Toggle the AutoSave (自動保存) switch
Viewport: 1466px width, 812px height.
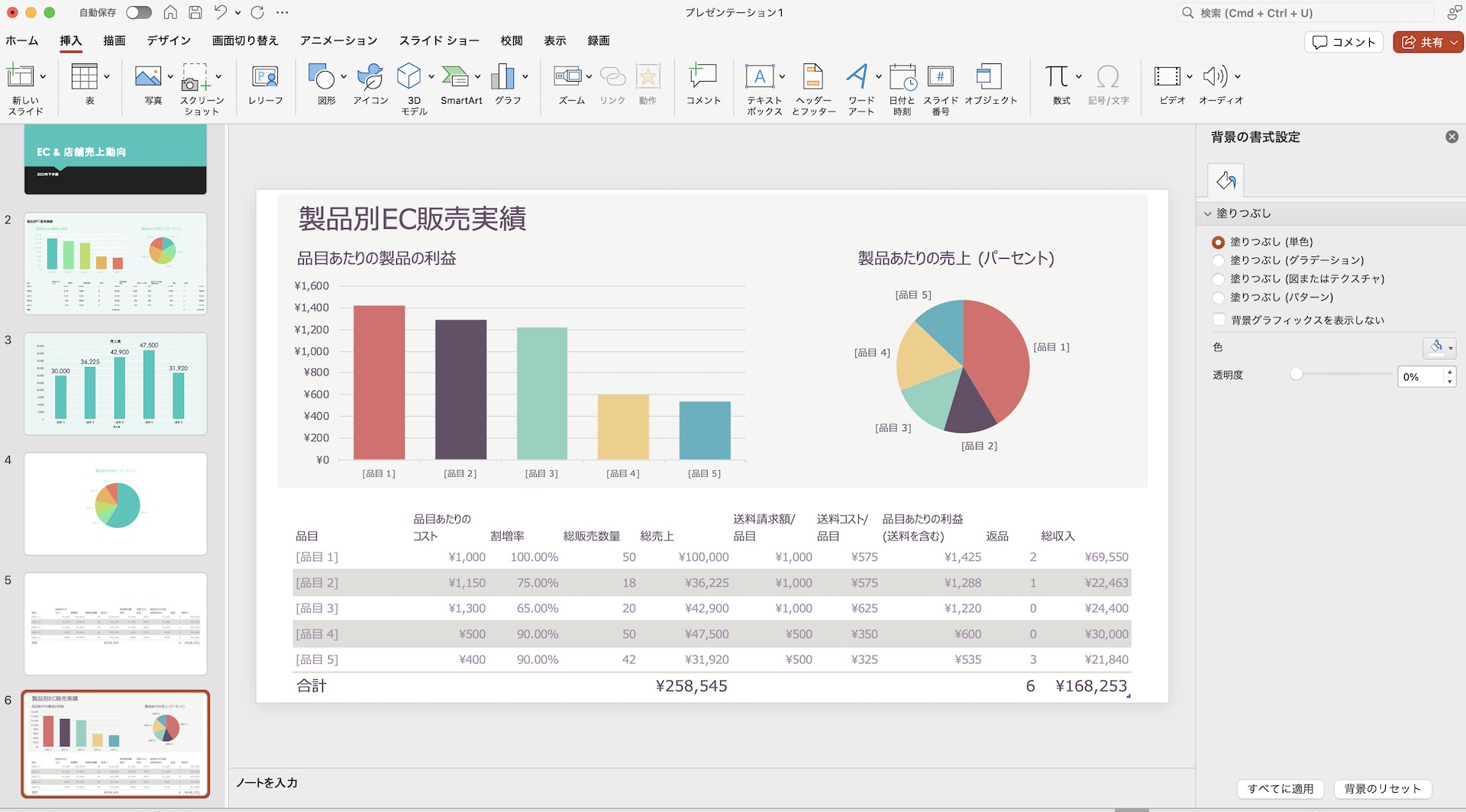(x=139, y=12)
